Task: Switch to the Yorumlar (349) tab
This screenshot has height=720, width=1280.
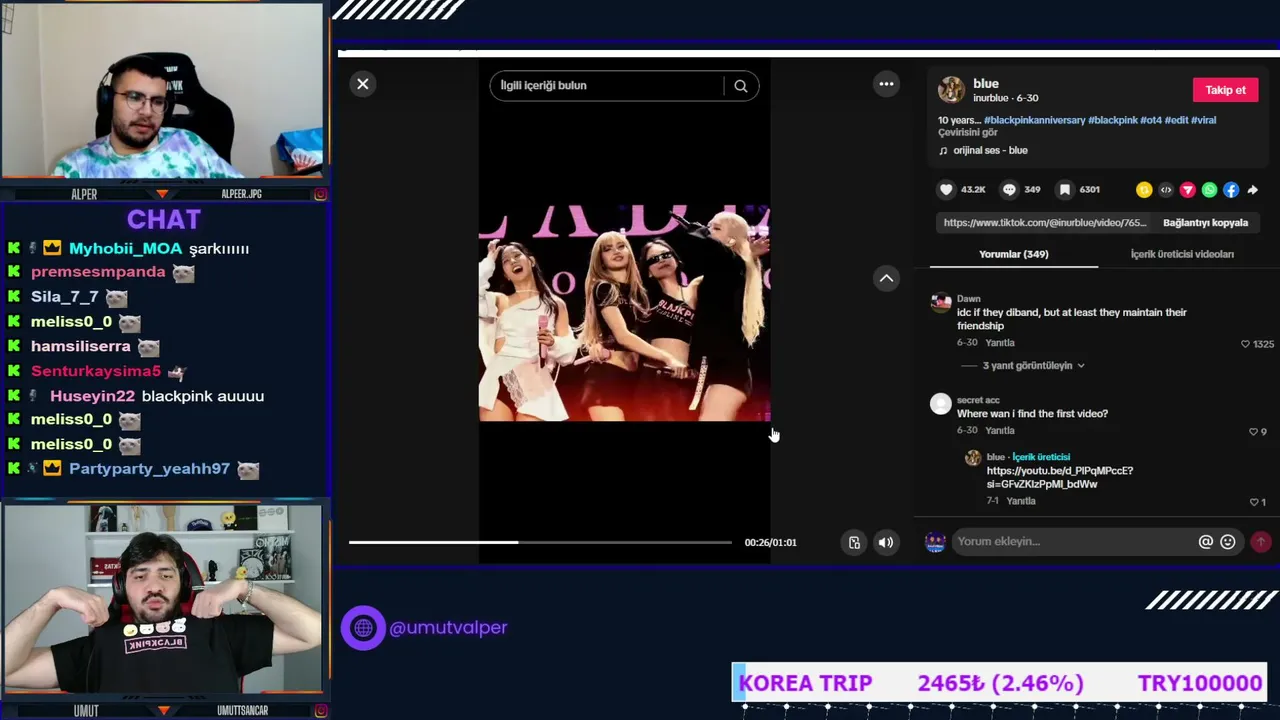Action: 1014,254
